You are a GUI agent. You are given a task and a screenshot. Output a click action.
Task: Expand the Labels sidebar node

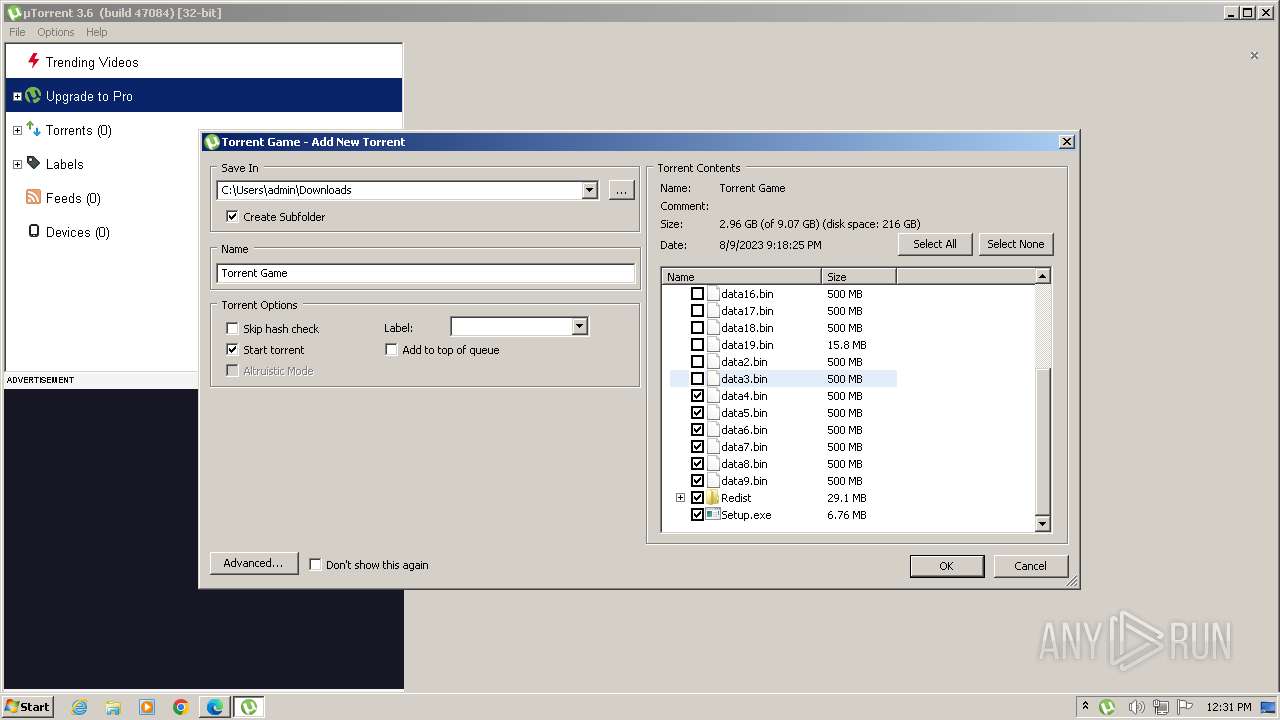(x=17, y=164)
